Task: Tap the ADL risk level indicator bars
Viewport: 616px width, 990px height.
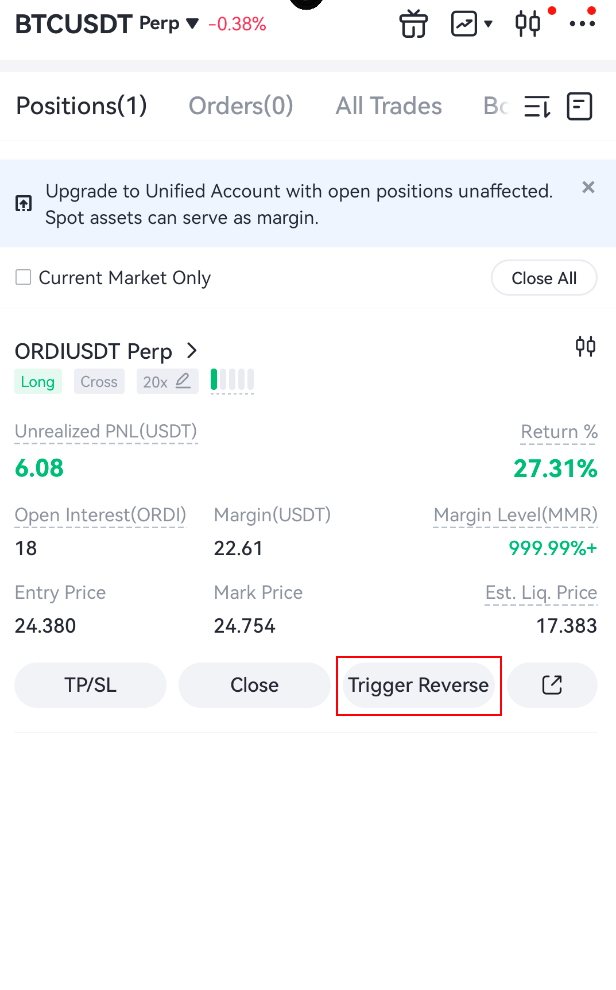Action: 232,380
